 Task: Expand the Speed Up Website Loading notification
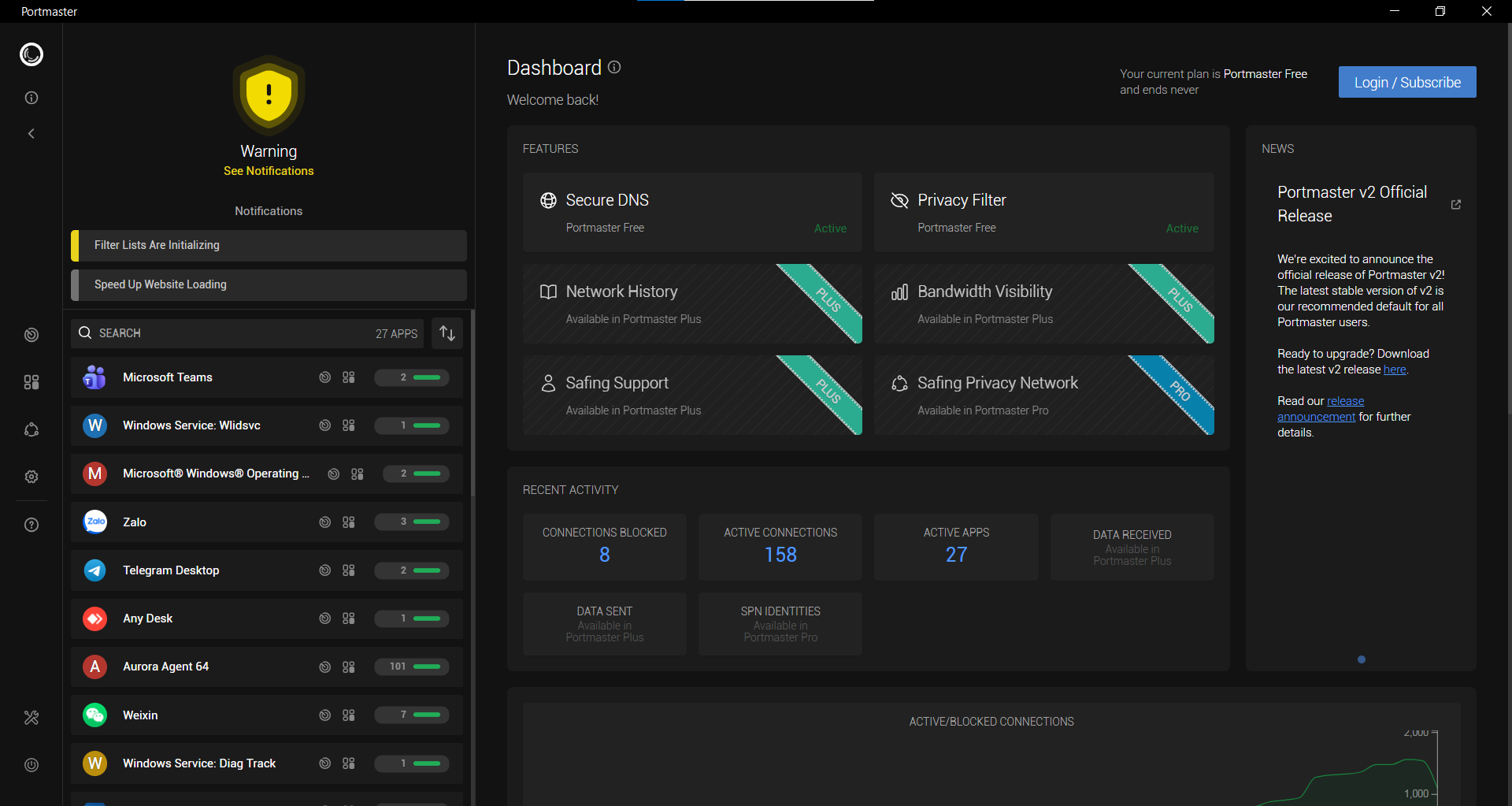pyautogui.click(x=269, y=285)
